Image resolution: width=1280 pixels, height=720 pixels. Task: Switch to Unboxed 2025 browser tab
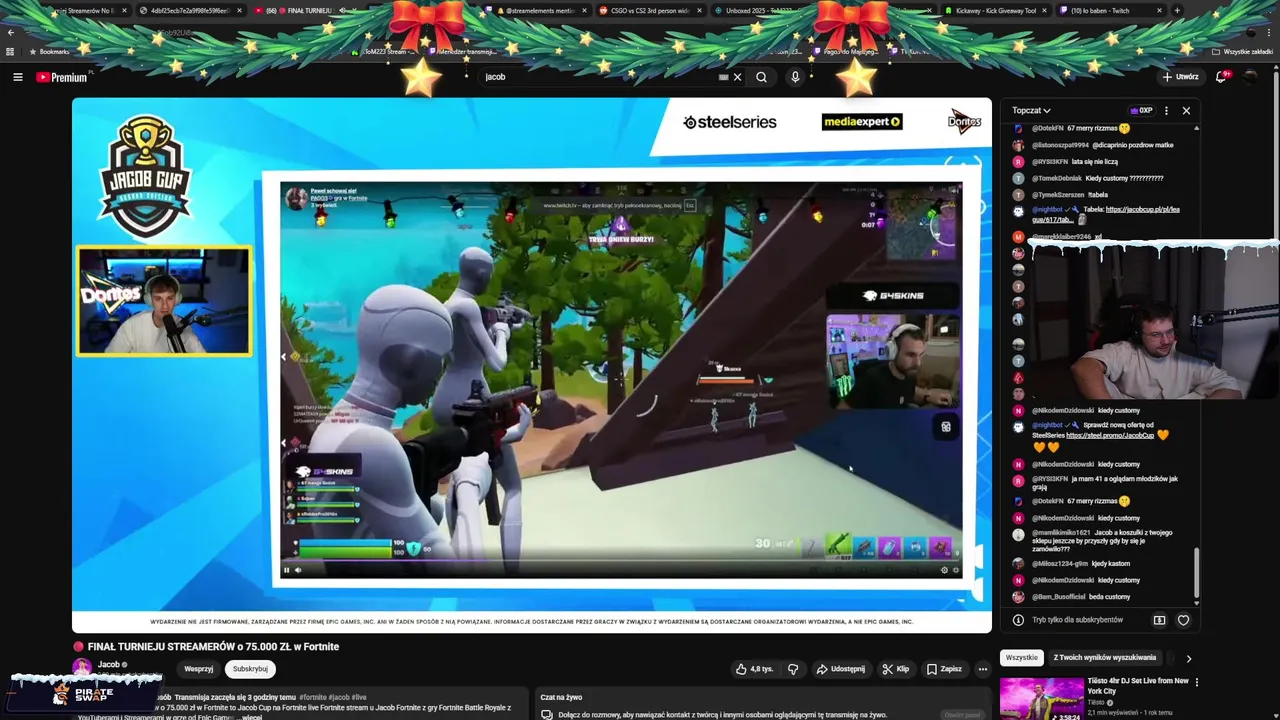[765, 10]
